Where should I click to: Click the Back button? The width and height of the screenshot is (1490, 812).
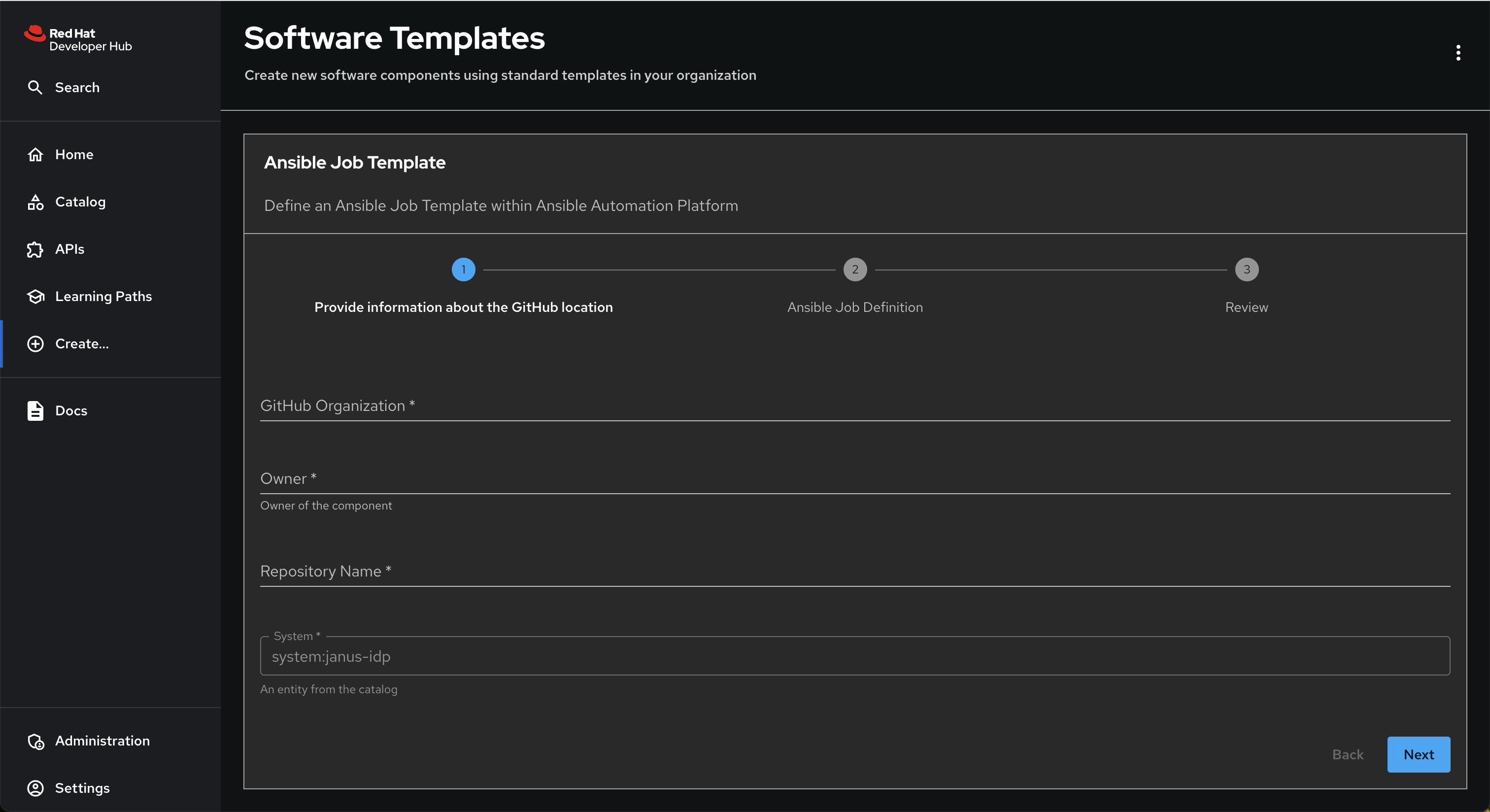1348,755
